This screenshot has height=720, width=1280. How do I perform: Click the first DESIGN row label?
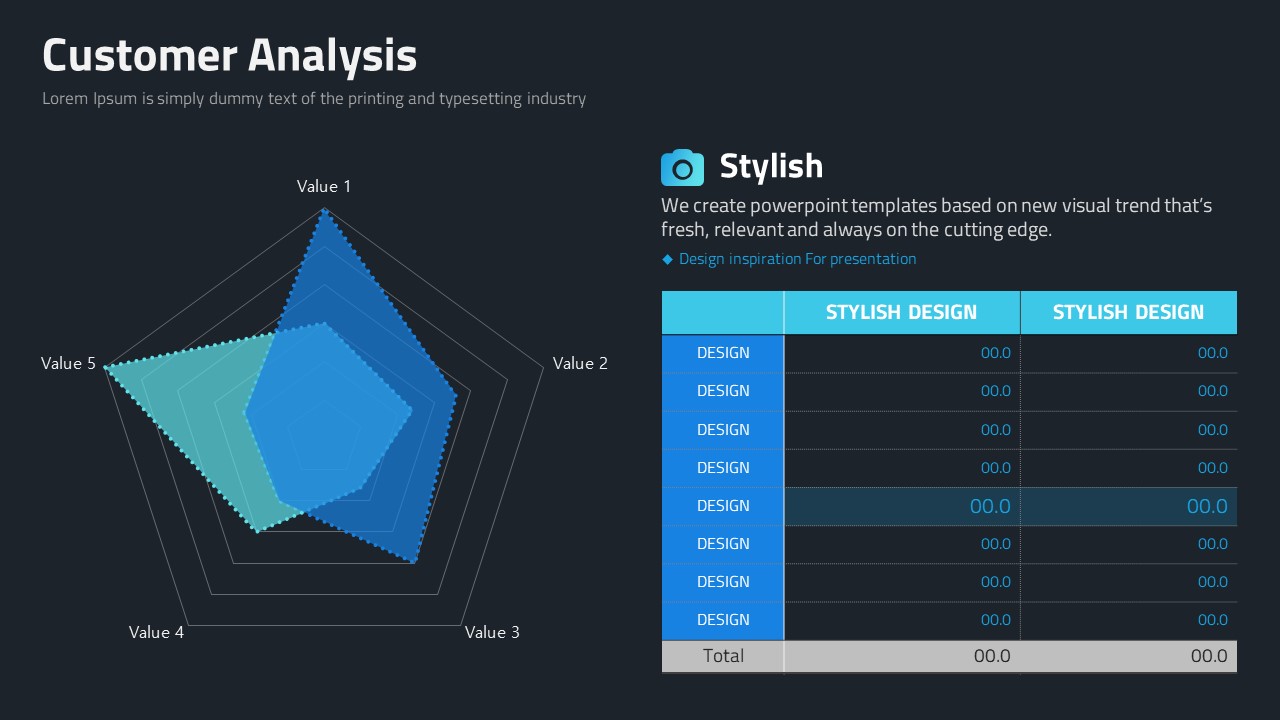[723, 353]
